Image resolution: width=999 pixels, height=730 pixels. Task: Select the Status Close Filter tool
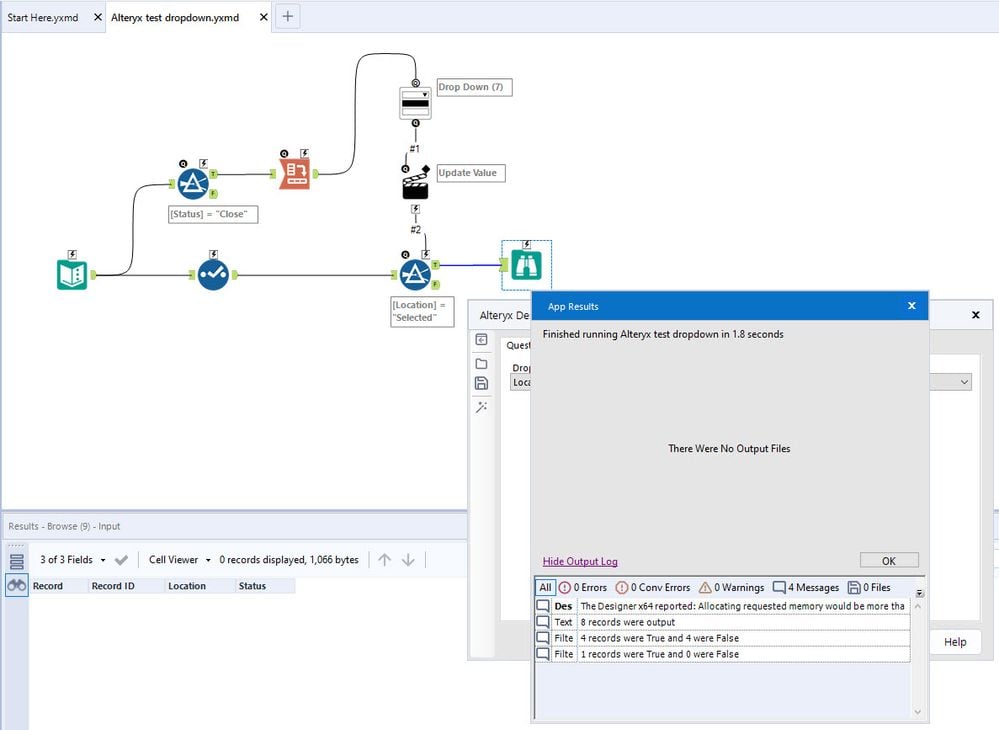pos(192,184)
